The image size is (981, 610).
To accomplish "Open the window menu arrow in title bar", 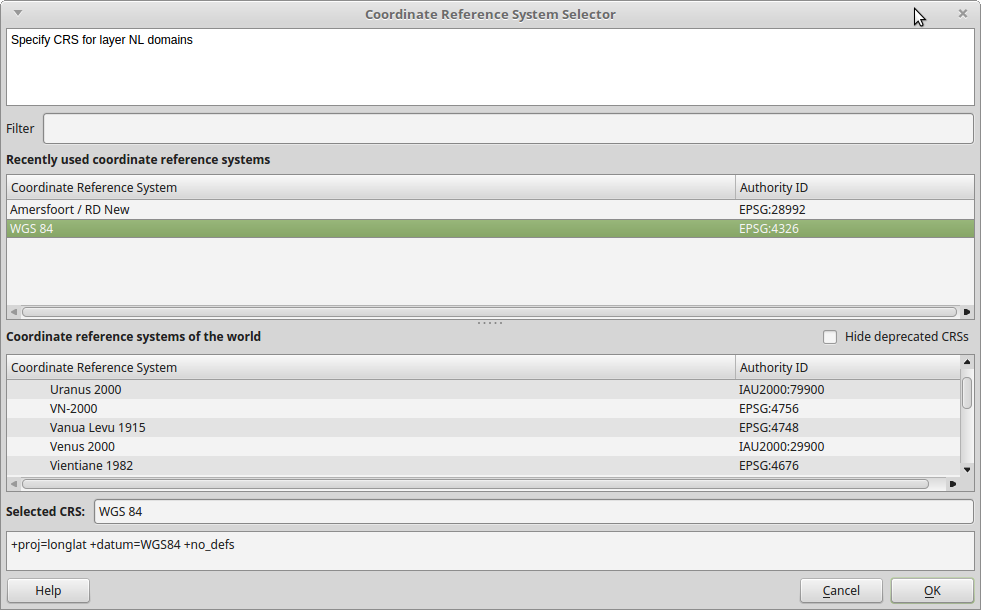I will 18,14.
